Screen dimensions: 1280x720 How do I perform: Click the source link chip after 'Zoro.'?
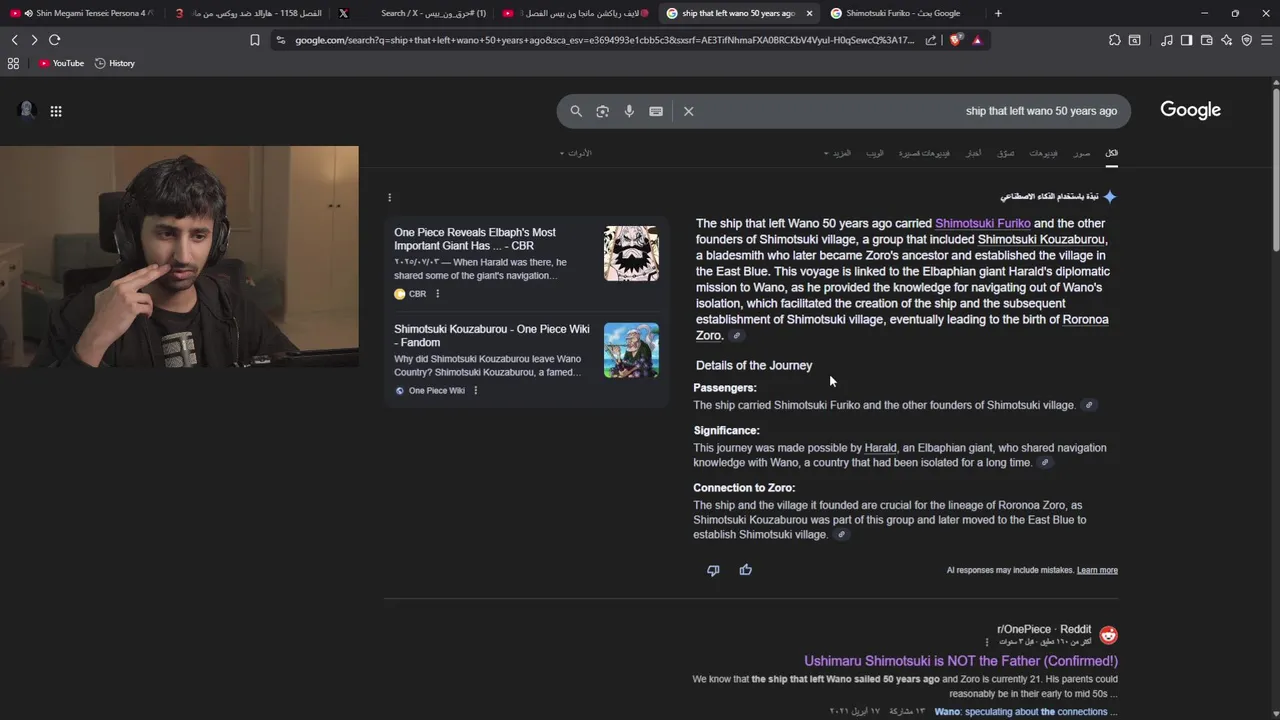tap(737, 336)
